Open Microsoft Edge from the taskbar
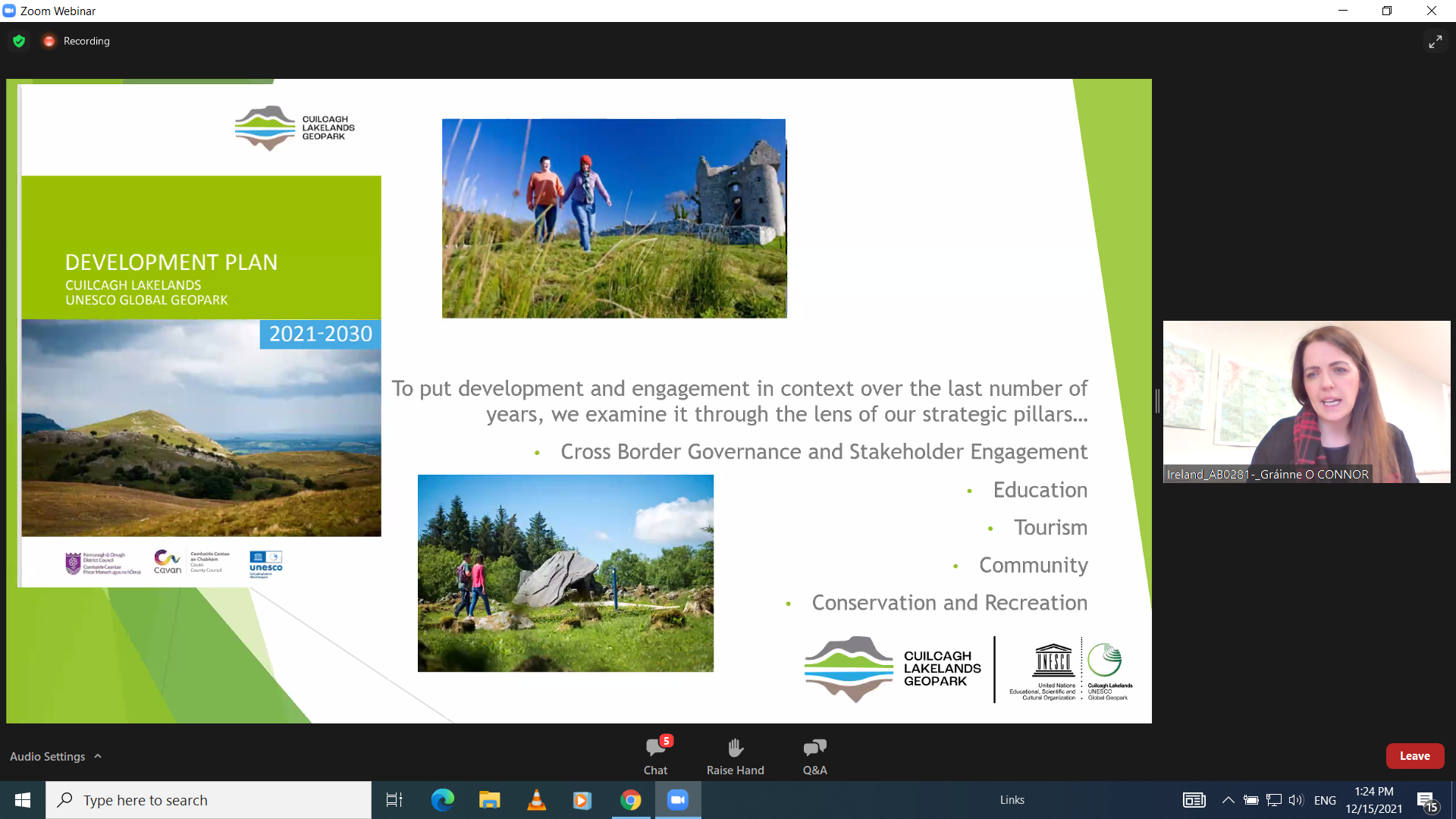Image resolution: width=1456 pixels, height=819 pixels. pyautogui.click(x=442, y=800)
